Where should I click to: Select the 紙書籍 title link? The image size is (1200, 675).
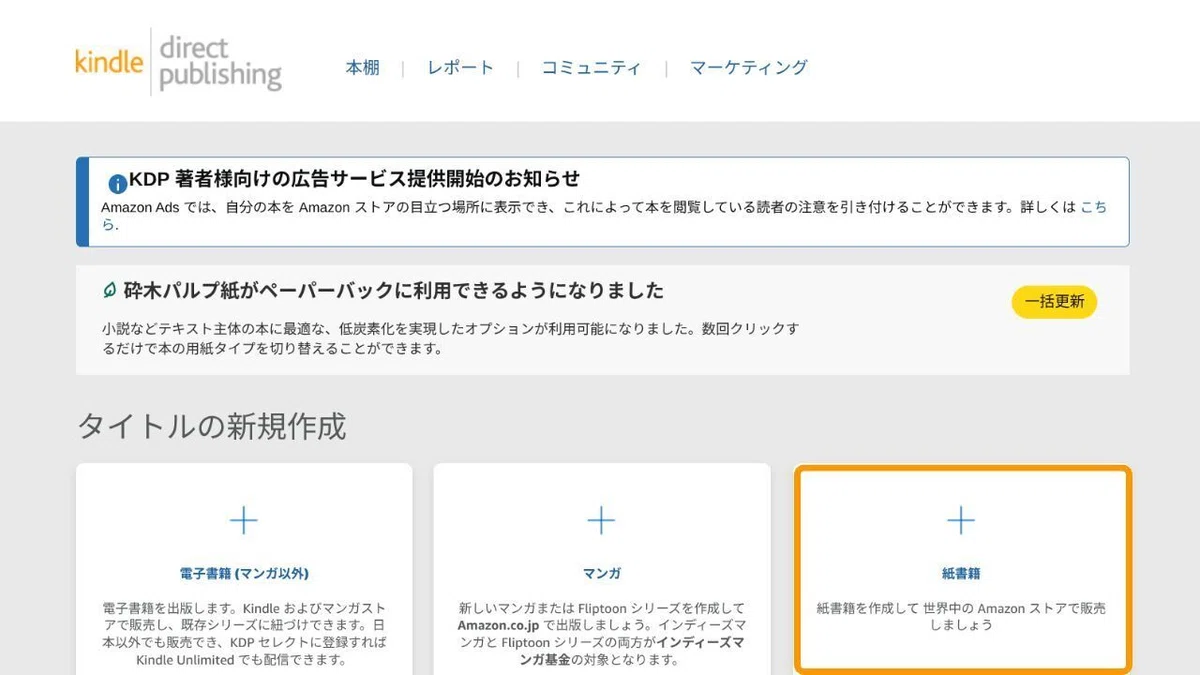pyautogui.click(x=961, y=574)
